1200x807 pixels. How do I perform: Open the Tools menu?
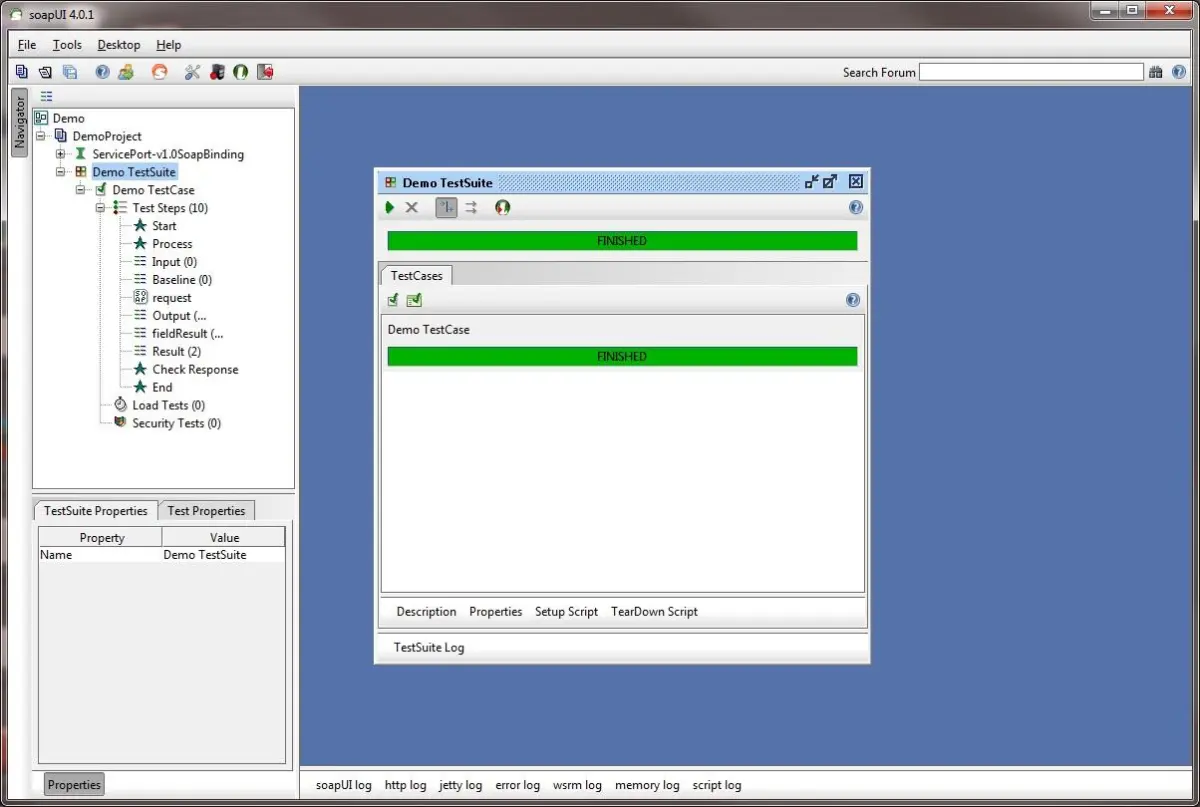click(67, 45)
